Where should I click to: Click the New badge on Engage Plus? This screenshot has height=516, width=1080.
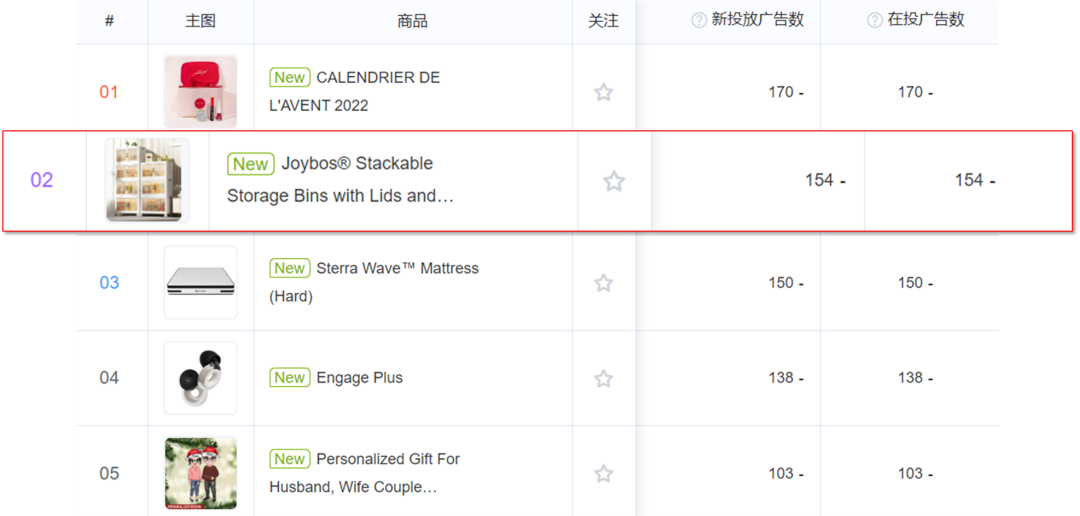(x=290, y=378)
